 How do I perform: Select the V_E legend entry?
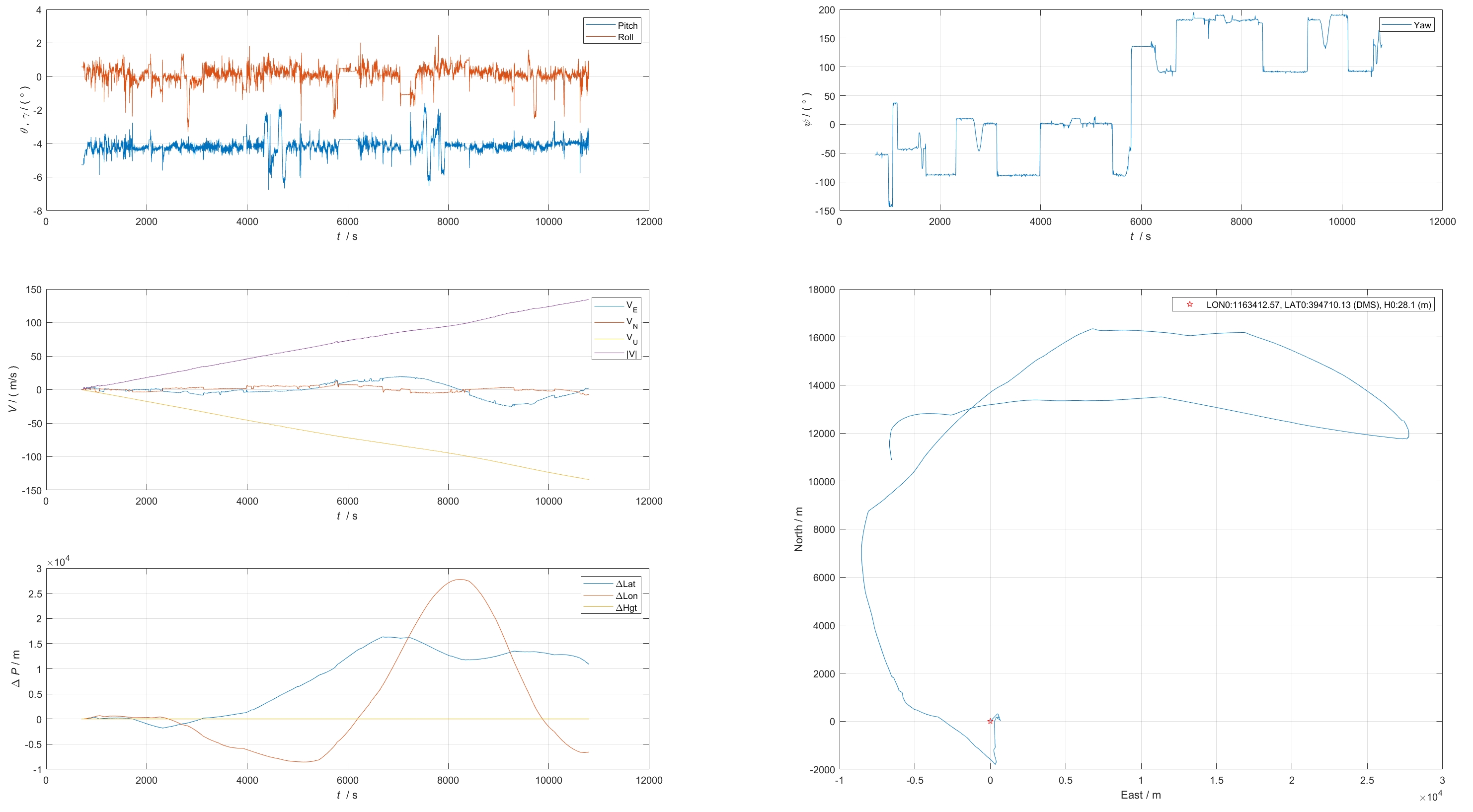coord(616,306)
